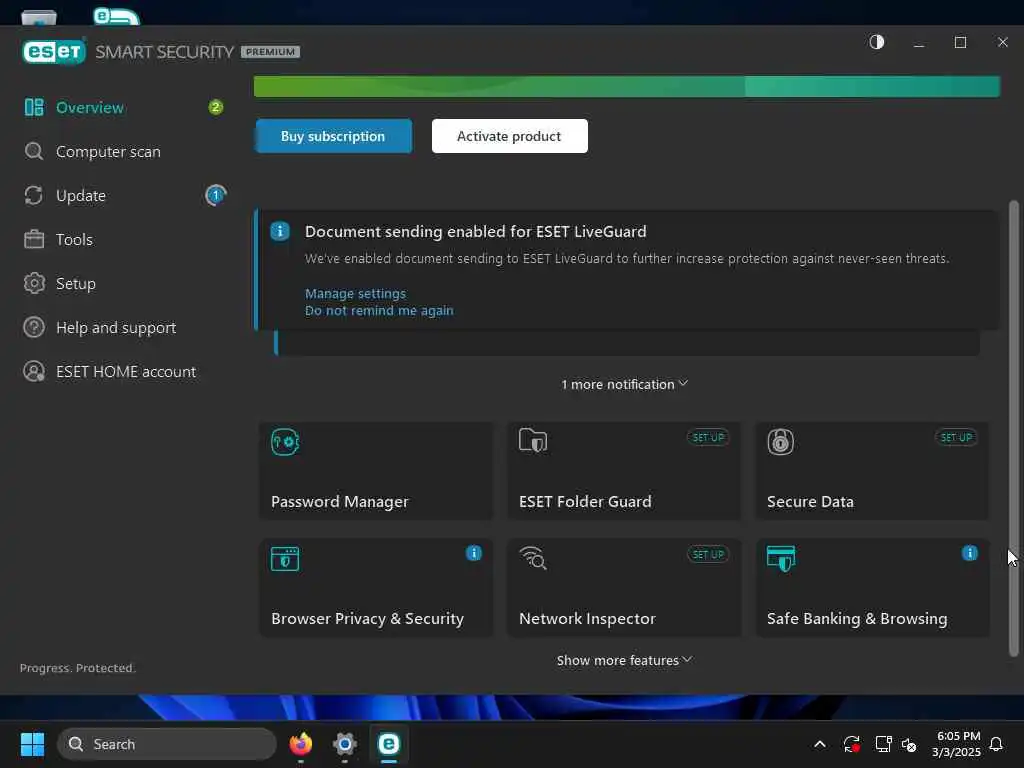Click the tray sync icon with red dot

(x=851, y=744)
